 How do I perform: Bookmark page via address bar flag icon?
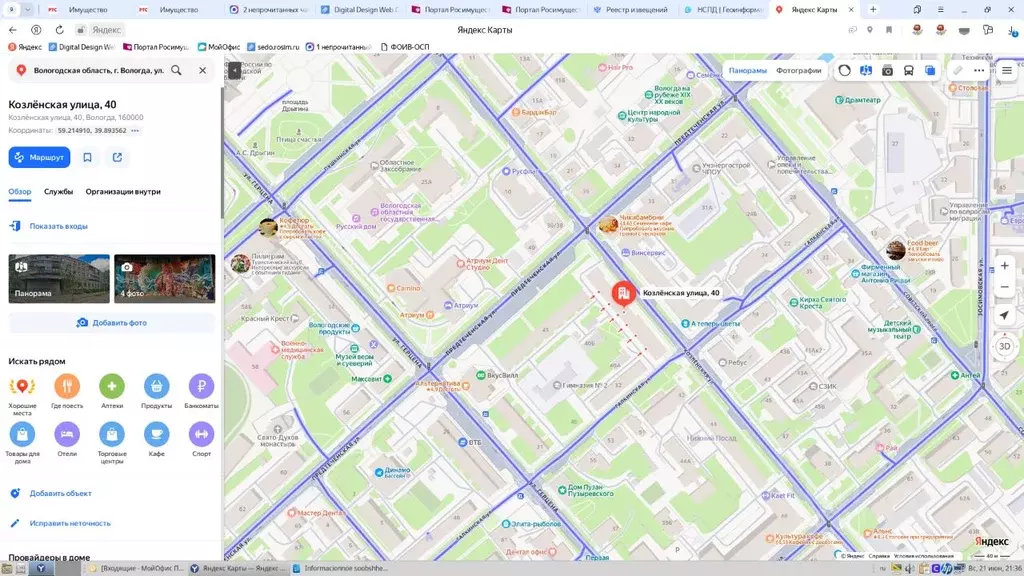coord(889,30)
